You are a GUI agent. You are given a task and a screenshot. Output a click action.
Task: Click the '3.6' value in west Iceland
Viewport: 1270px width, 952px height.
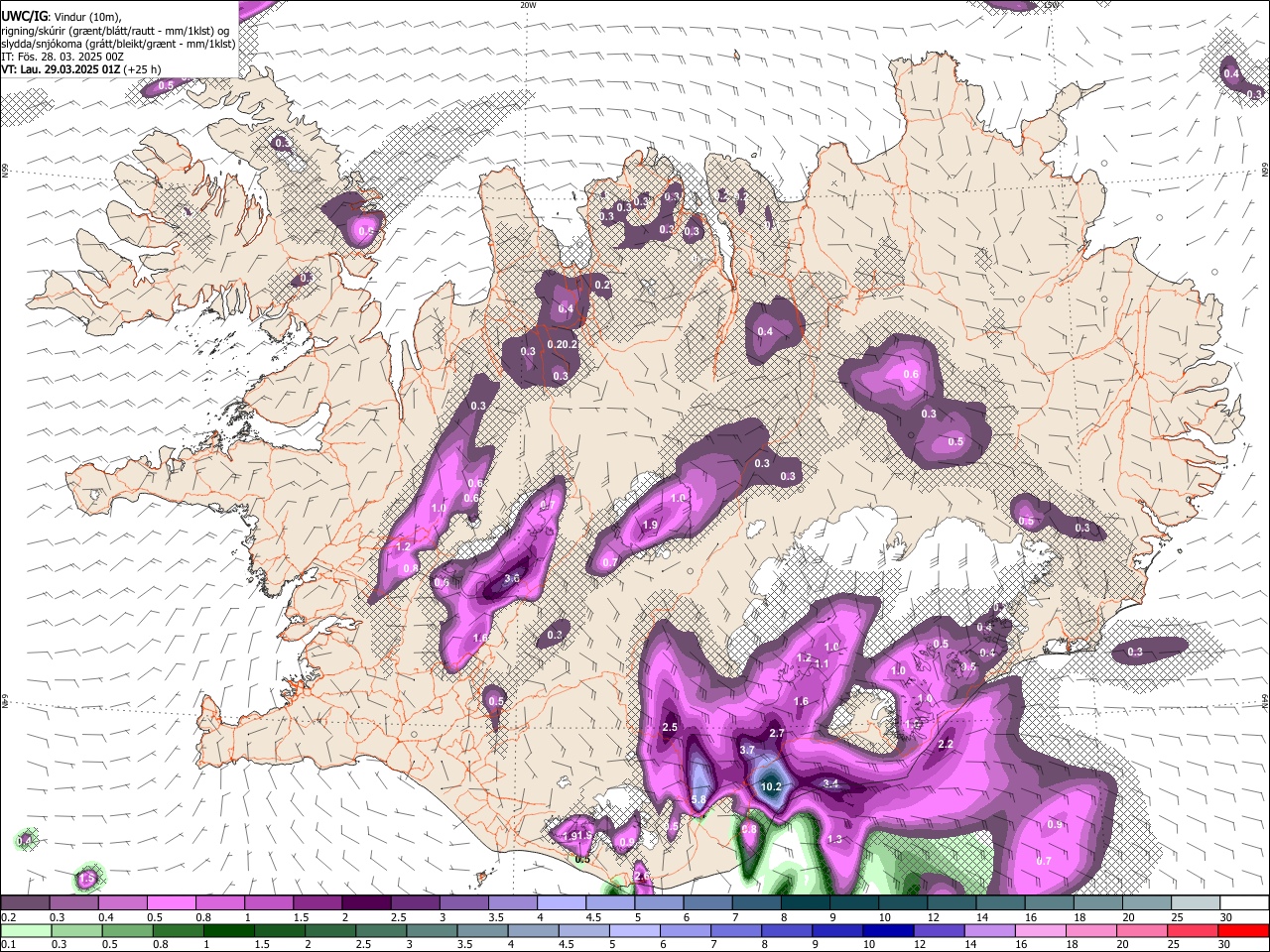512,578
